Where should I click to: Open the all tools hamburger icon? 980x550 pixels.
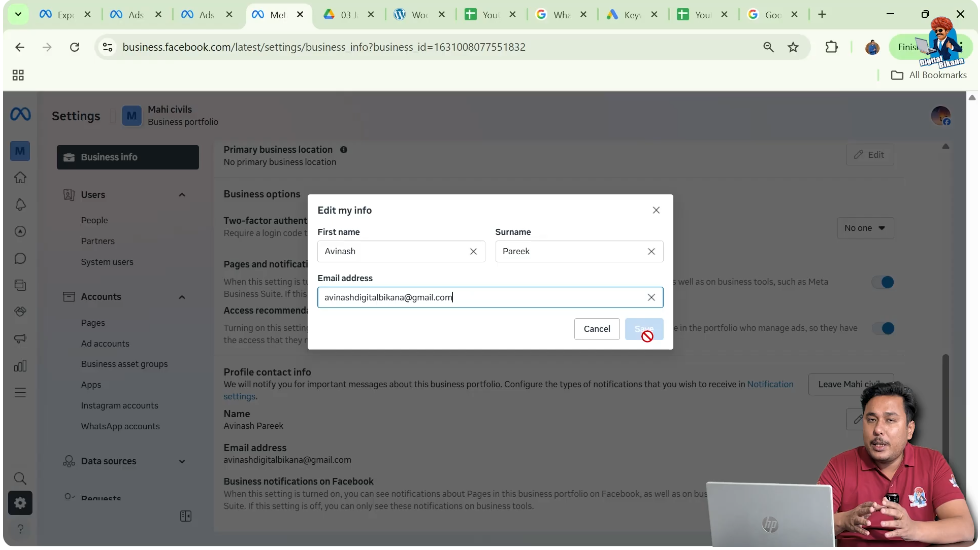click(x=20, y=393)
